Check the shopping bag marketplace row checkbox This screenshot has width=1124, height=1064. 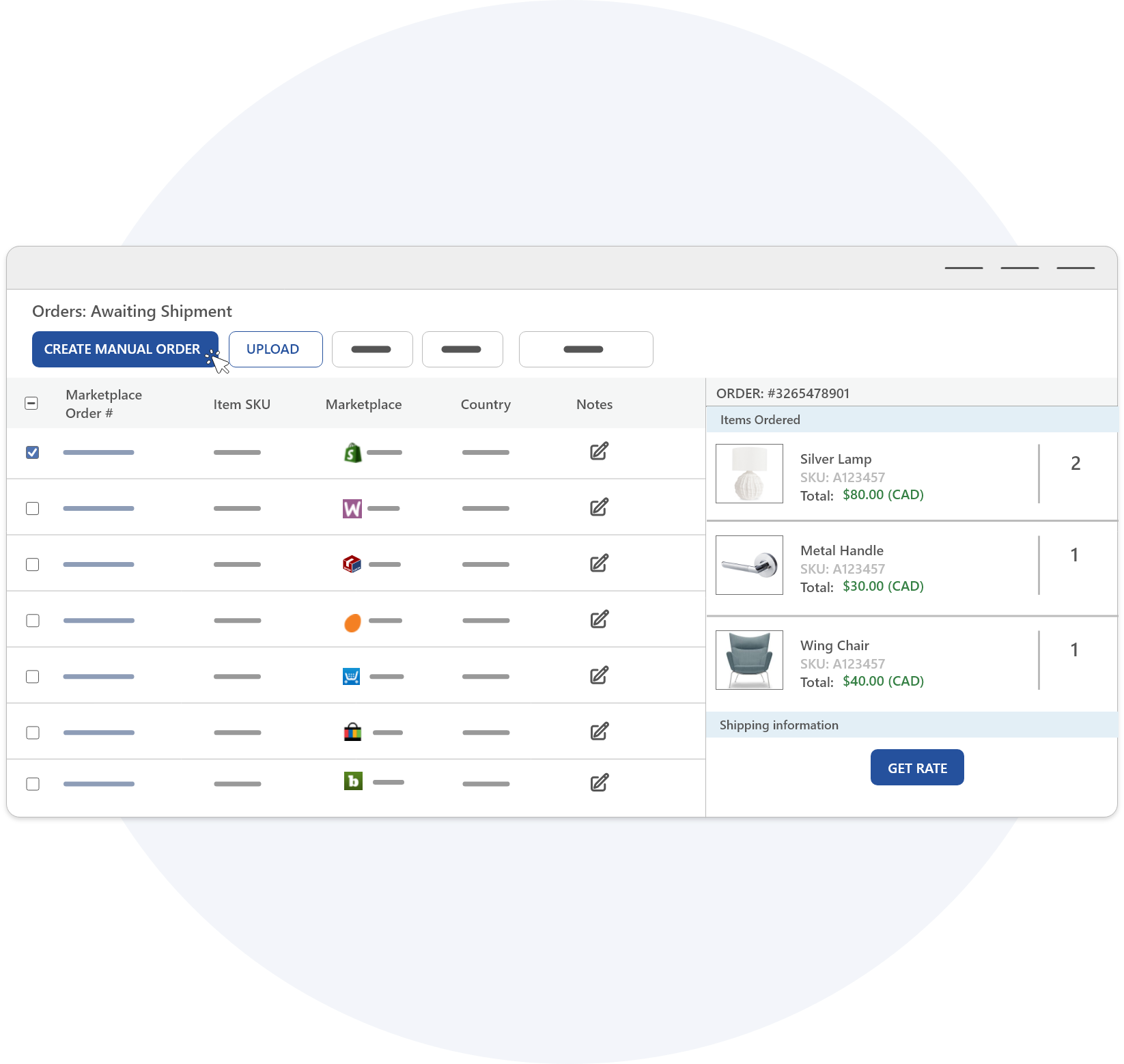(x=32, y=732)
